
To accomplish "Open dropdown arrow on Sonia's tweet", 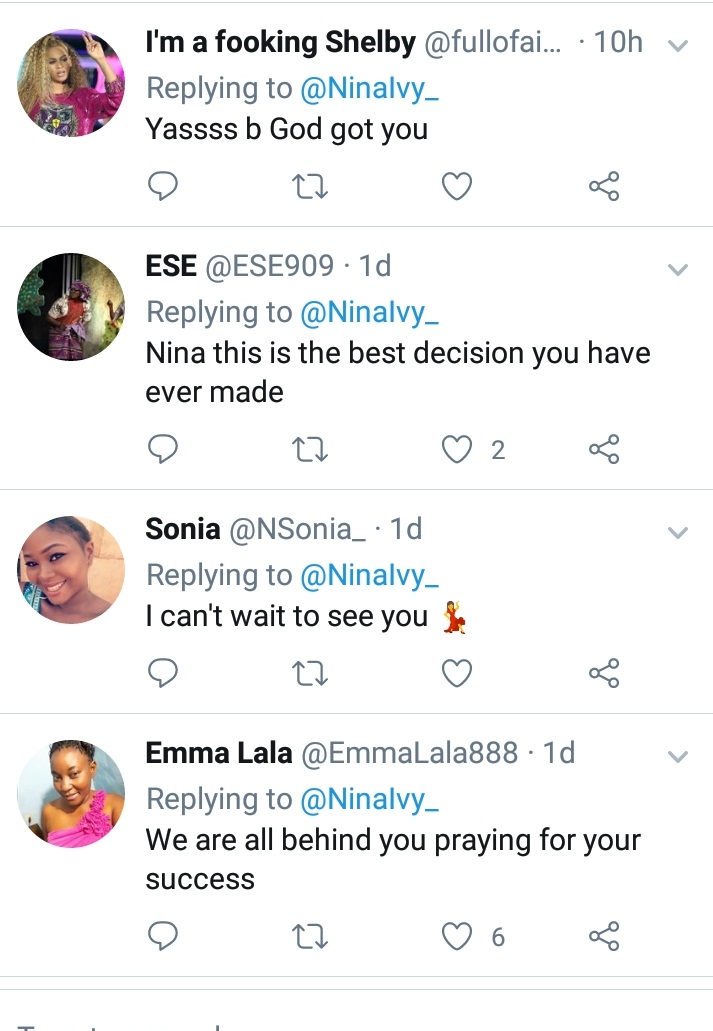I will [678, 532].
